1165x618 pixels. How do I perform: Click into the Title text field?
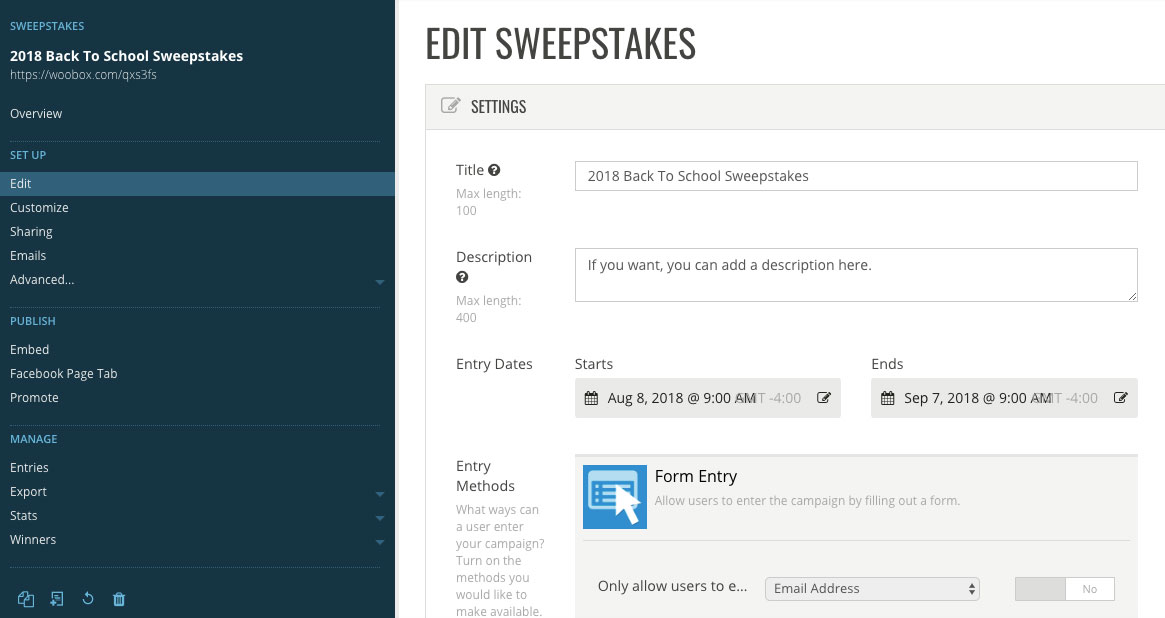(x=856, y=176)
